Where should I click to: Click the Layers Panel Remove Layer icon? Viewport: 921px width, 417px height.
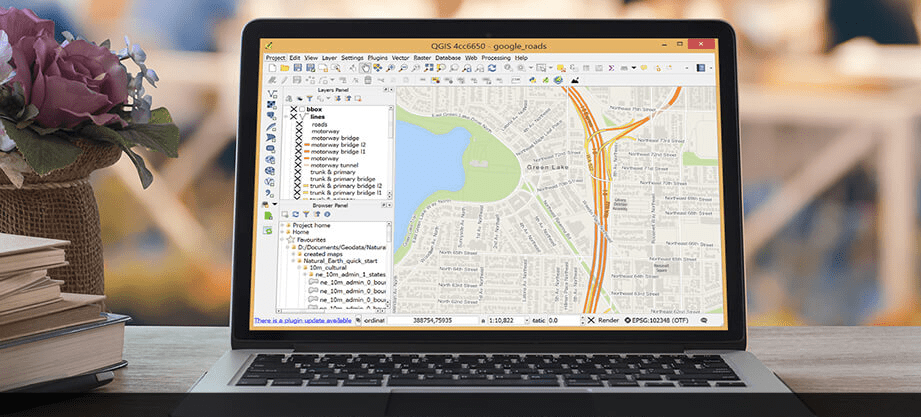coord(358,99)
